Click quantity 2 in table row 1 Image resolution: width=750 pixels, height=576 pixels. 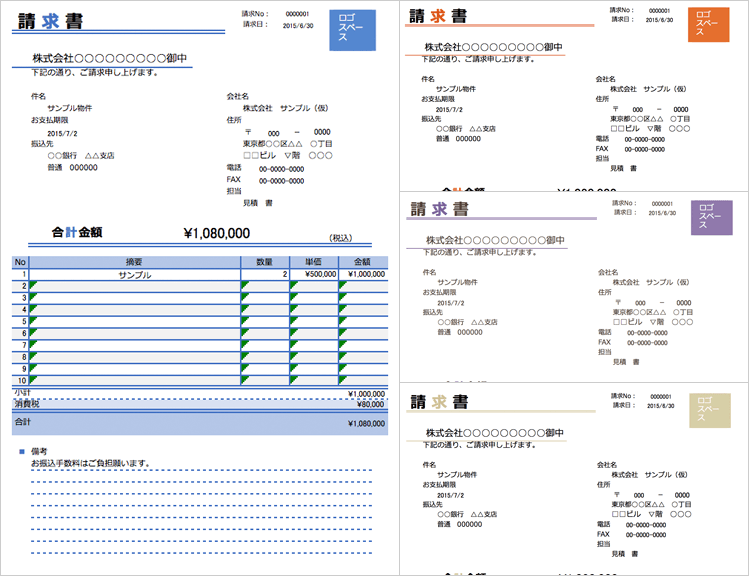click(265, 275)
